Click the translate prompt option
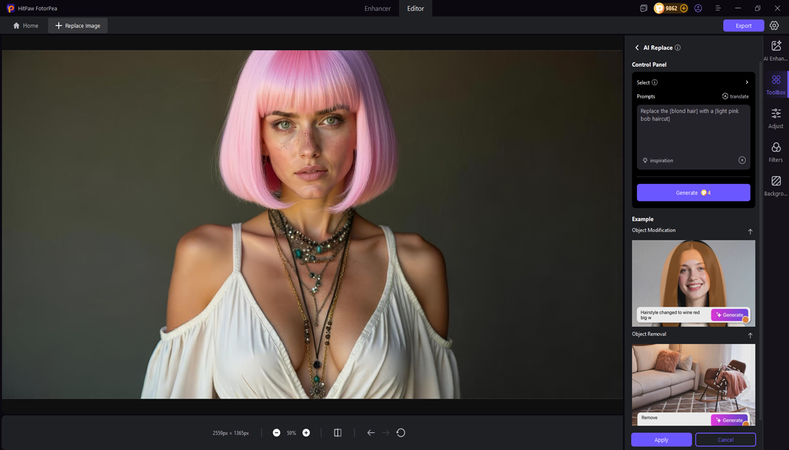Viewport: 789px width, 450px height. pyautogui.click(x=735, y=96)
